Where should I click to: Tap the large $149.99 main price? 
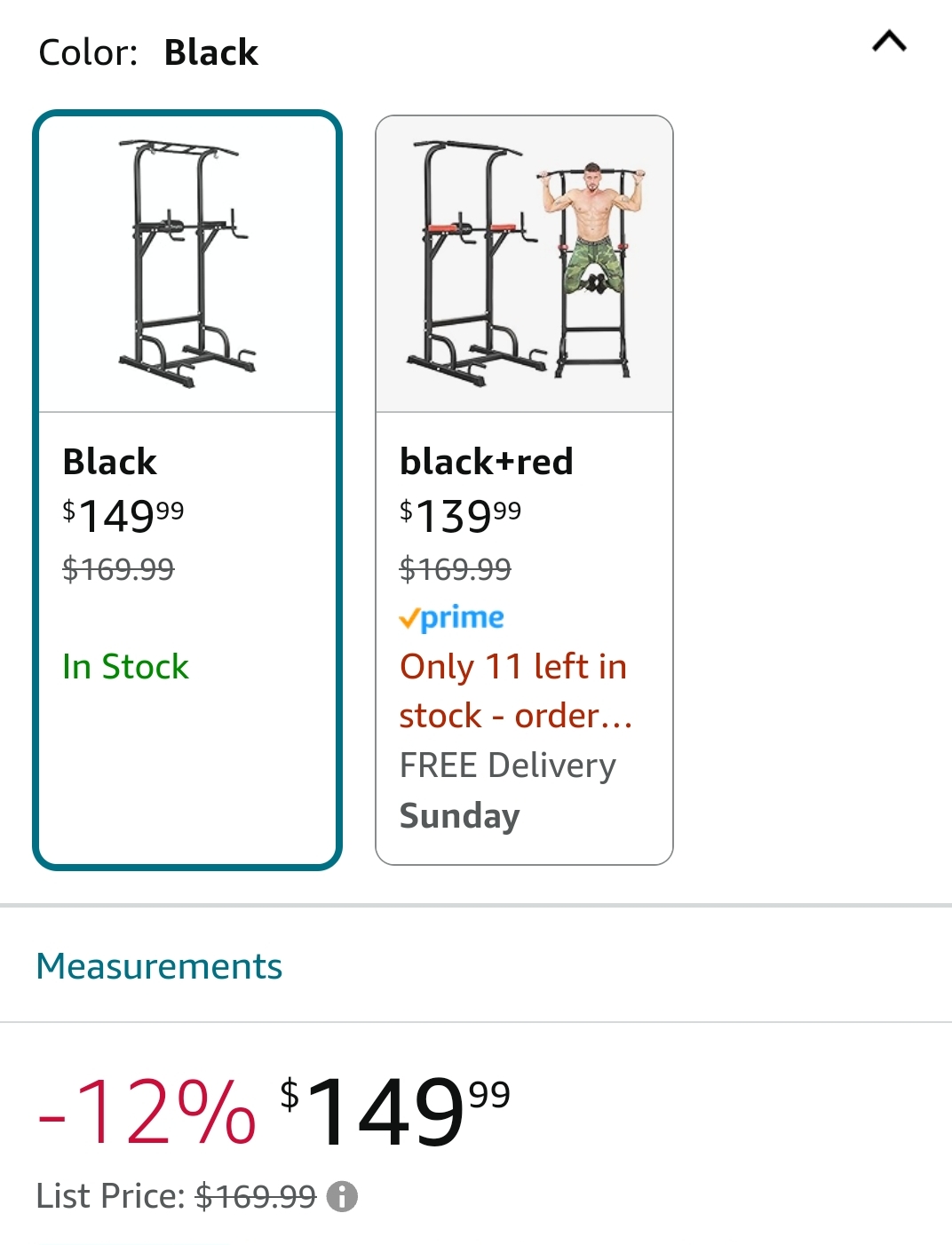[394, 1110]
